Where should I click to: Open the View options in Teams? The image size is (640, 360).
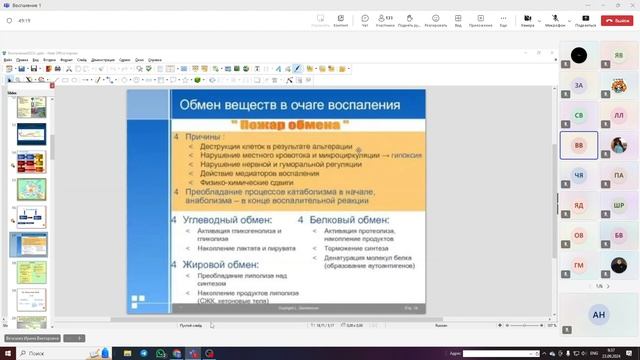coord(458,20)
